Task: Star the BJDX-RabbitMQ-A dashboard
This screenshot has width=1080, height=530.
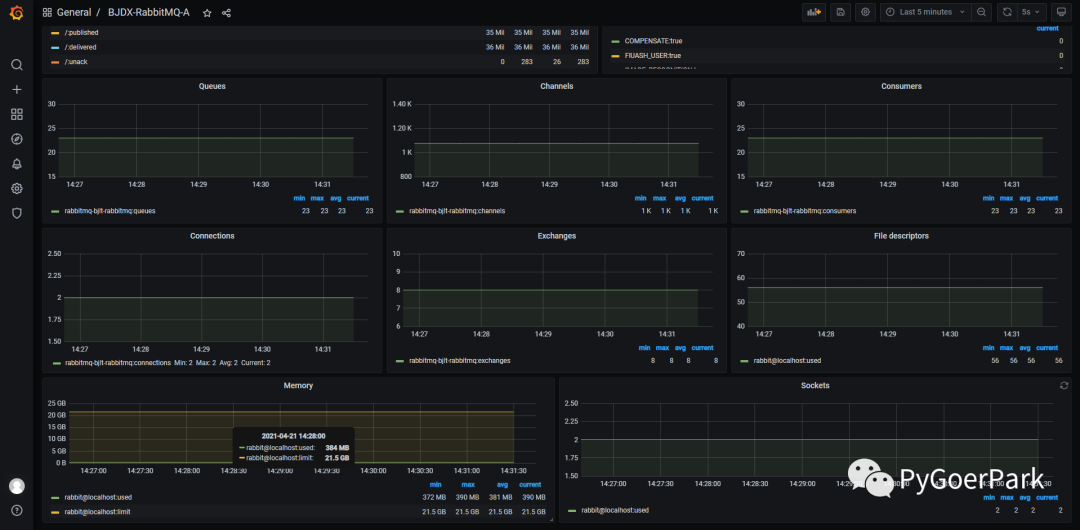Action: tap(207, 13)
